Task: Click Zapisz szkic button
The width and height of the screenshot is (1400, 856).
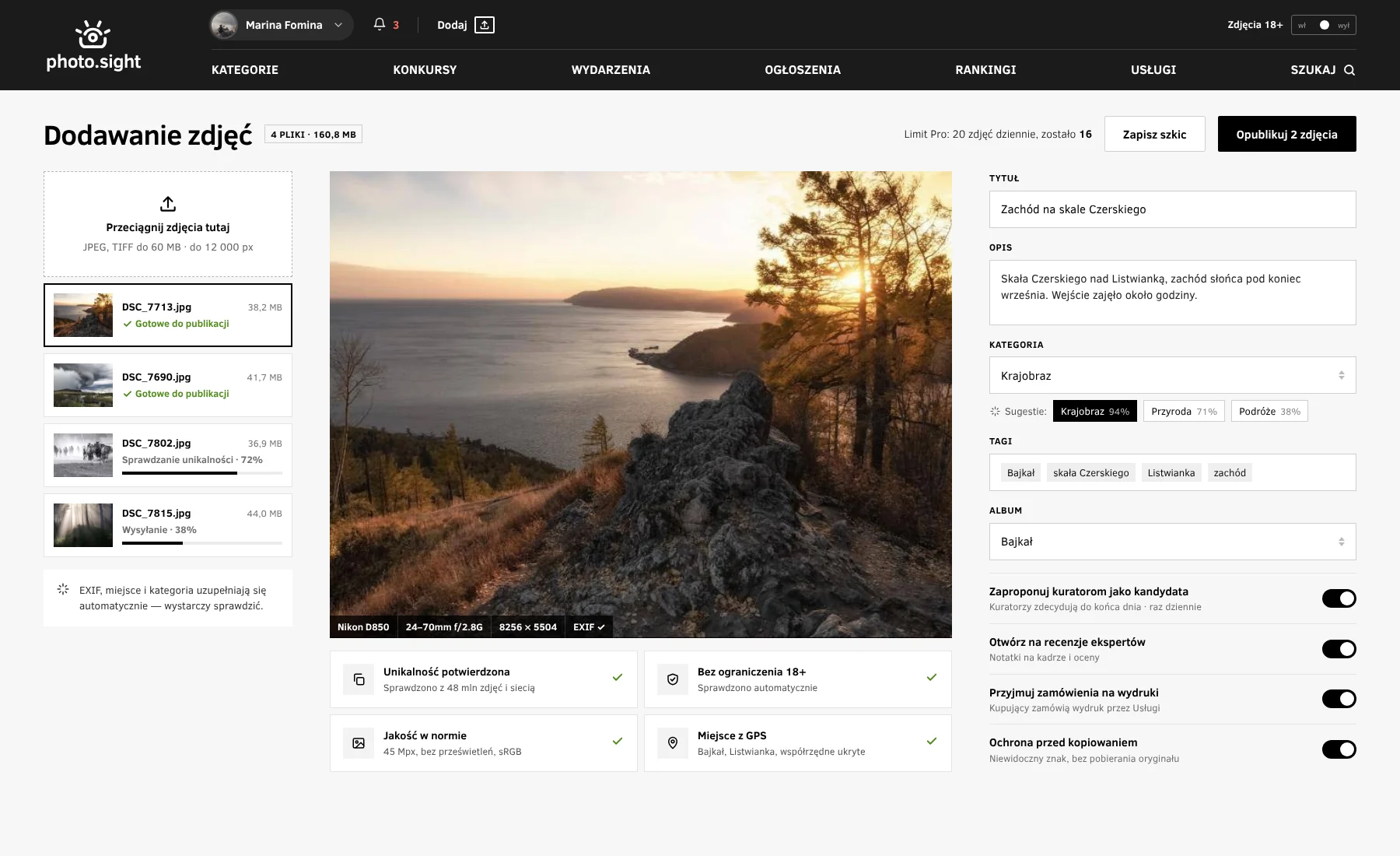Action: 1154,134
